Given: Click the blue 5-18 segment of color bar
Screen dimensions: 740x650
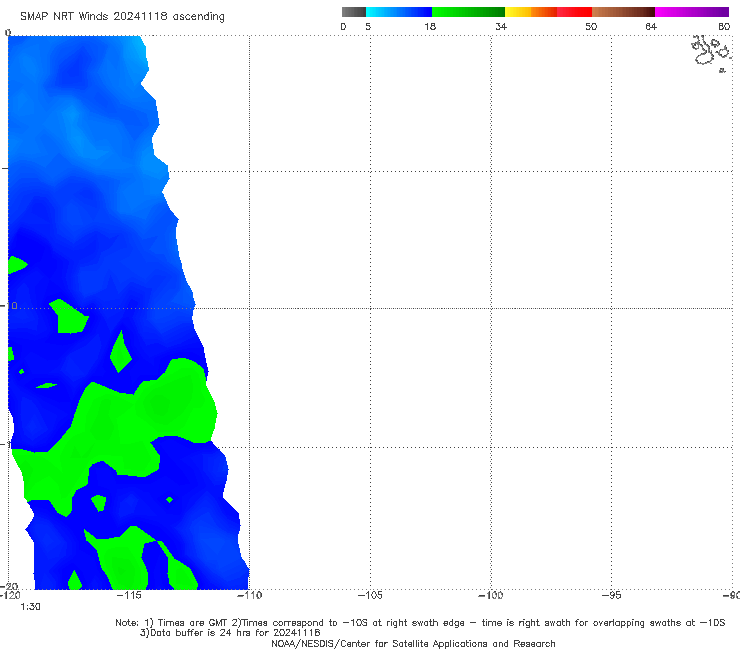Looking at the screenshot, I should pos(399,12).
